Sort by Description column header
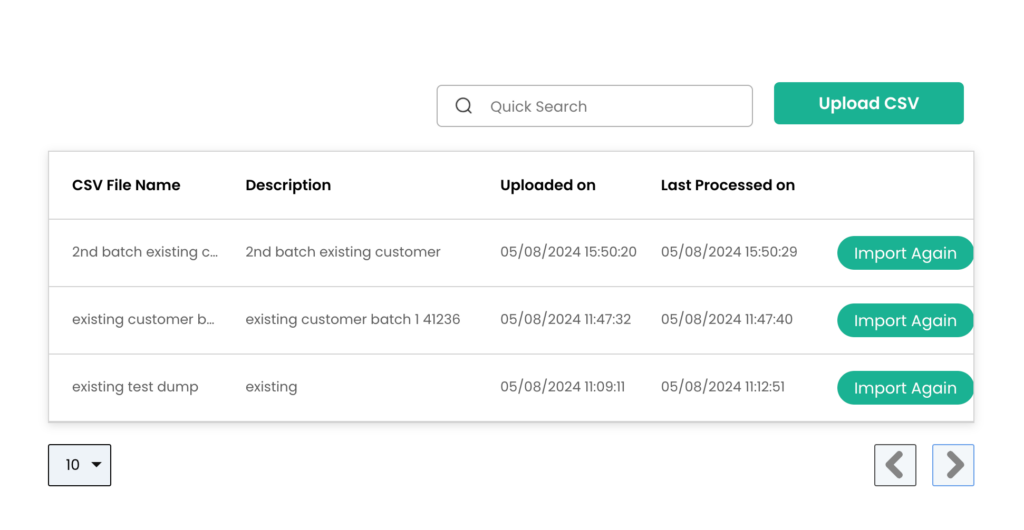Viewport: 1024px width, 530px height. (x=288, y=185)
